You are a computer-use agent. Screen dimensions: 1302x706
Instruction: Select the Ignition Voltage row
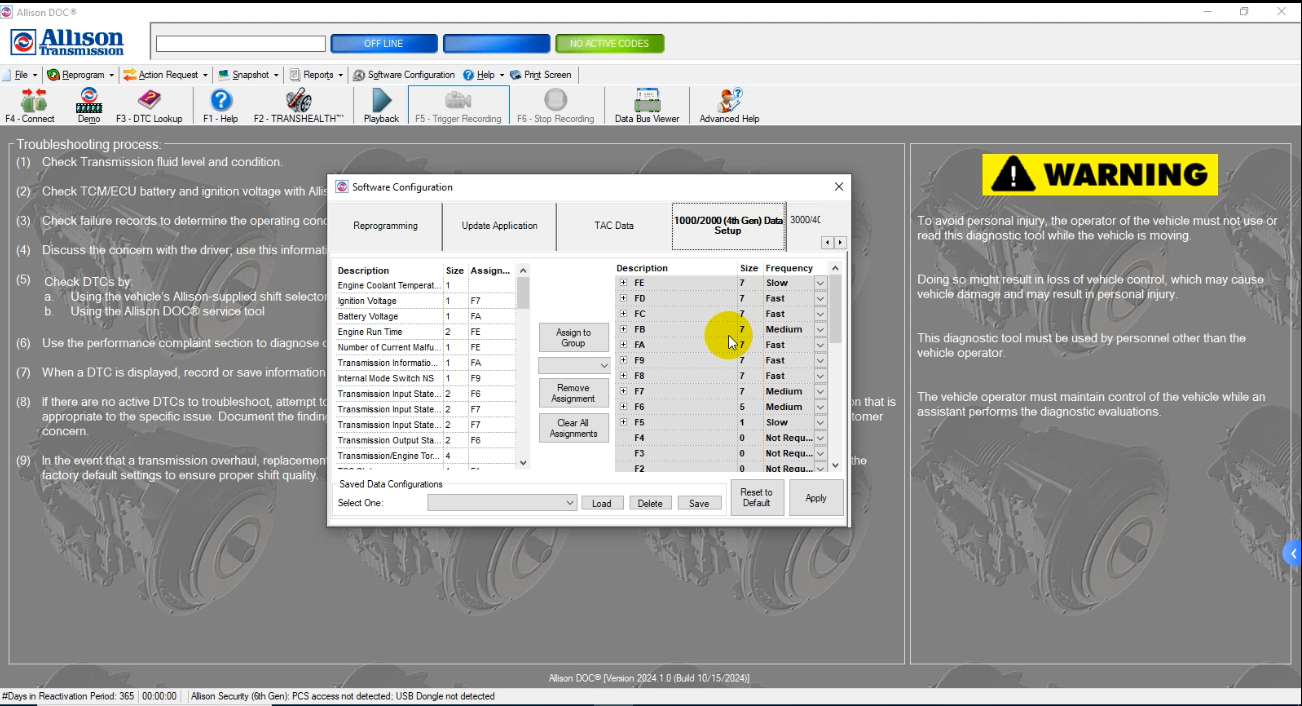[424, 301]
